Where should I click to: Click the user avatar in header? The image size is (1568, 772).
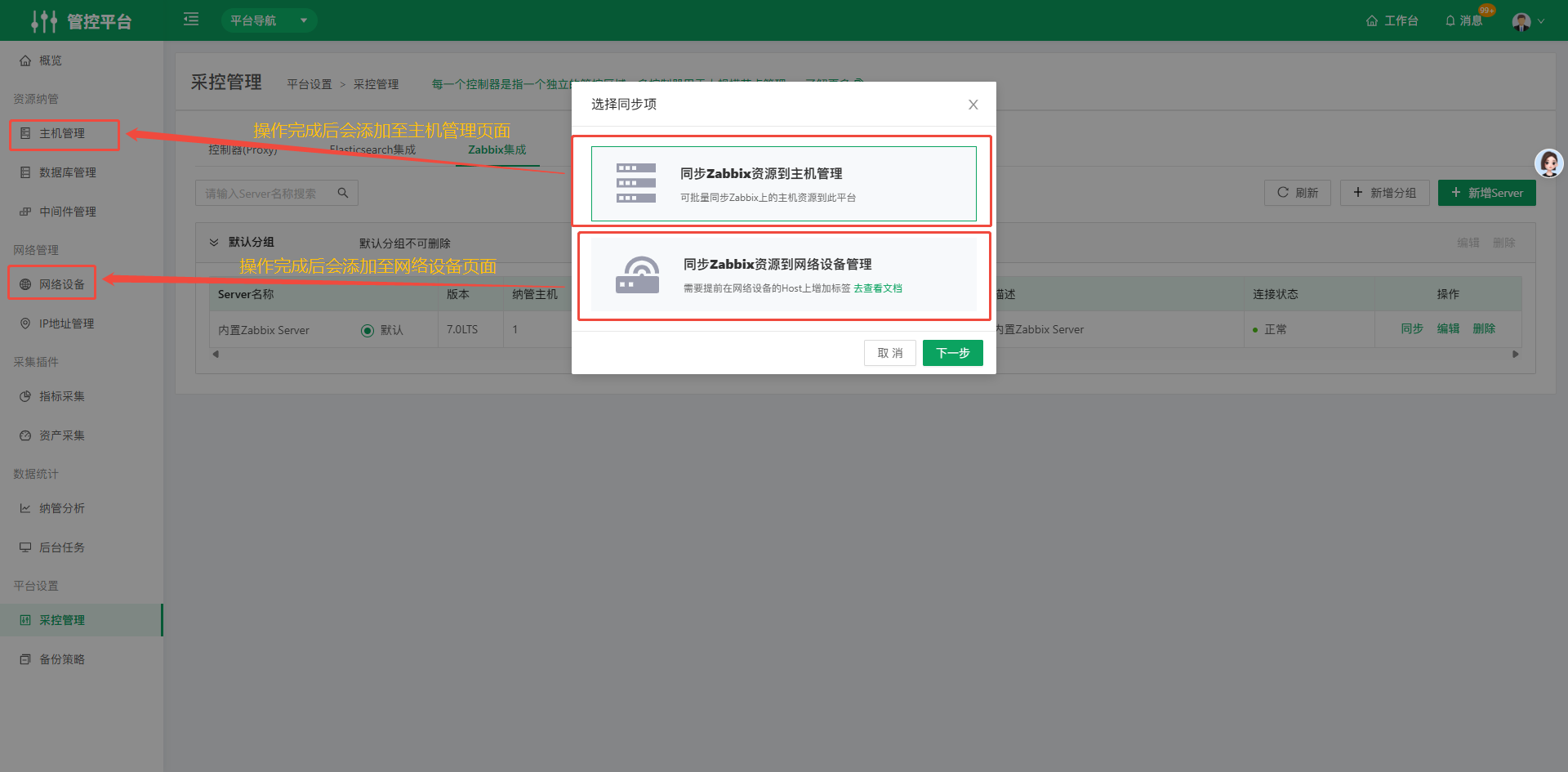tap(1521, 21)
